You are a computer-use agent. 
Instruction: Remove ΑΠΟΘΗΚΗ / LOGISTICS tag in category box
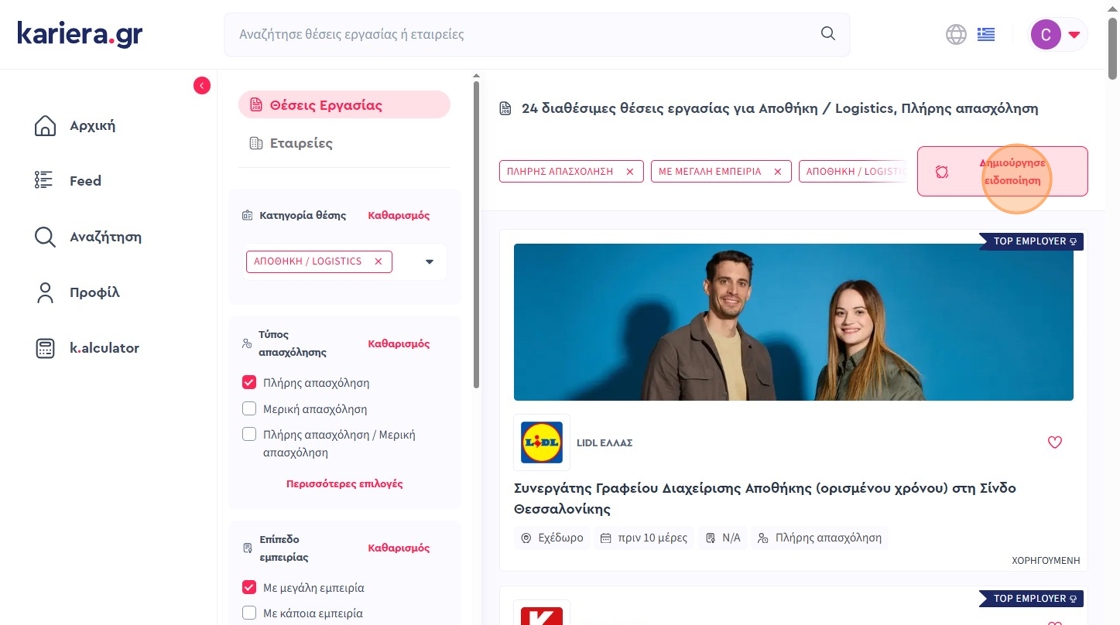coord(379,261)
